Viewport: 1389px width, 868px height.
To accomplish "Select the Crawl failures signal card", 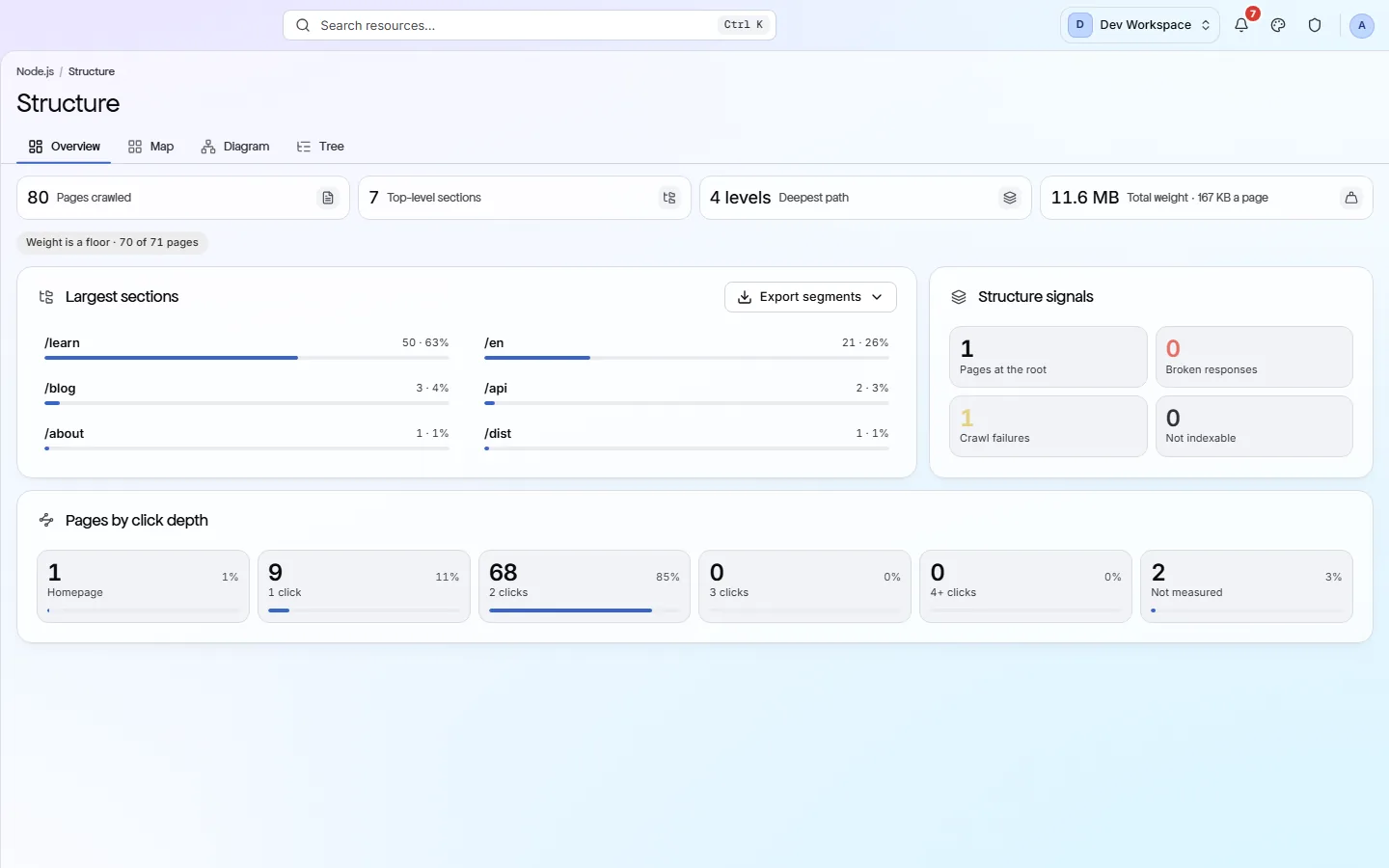I will tap(1049, 426).
